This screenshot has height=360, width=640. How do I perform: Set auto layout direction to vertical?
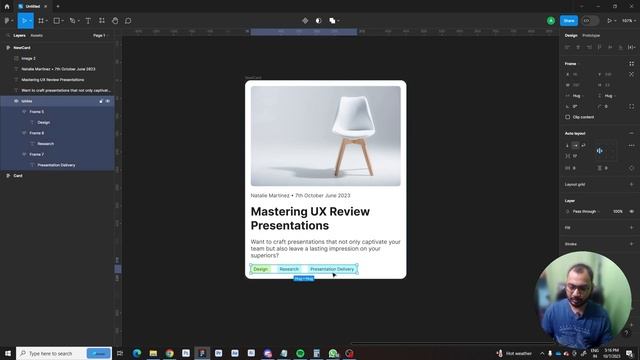[x=567, y=145]
